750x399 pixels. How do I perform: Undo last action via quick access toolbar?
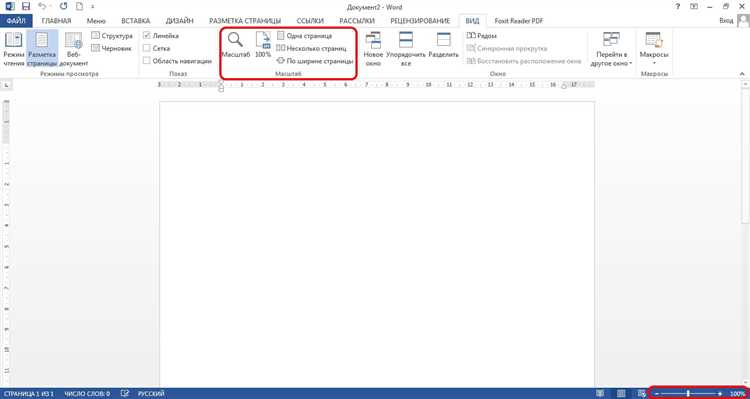click(x=42, y=7)
